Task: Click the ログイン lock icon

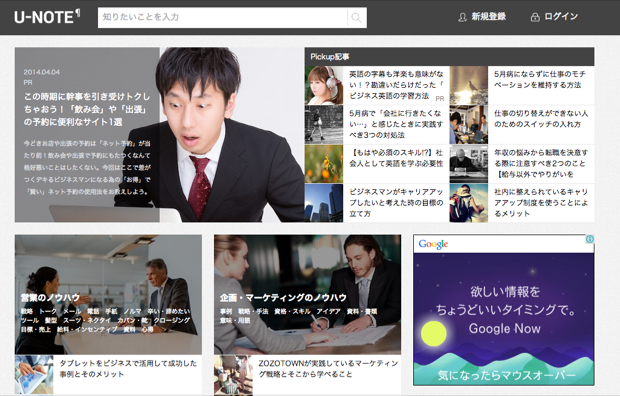Action: click(535, 17)
